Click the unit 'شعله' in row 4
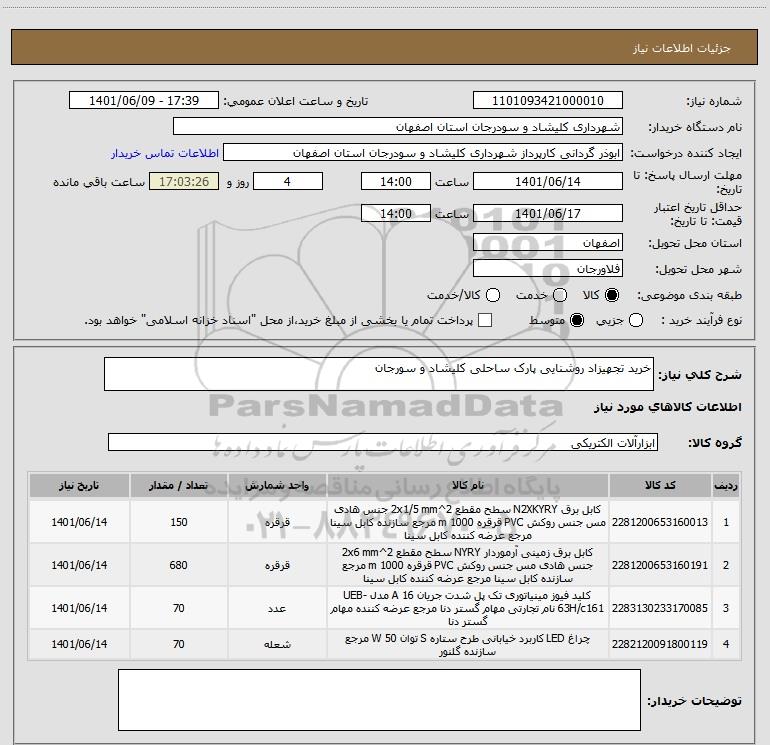 coord(277,644)
